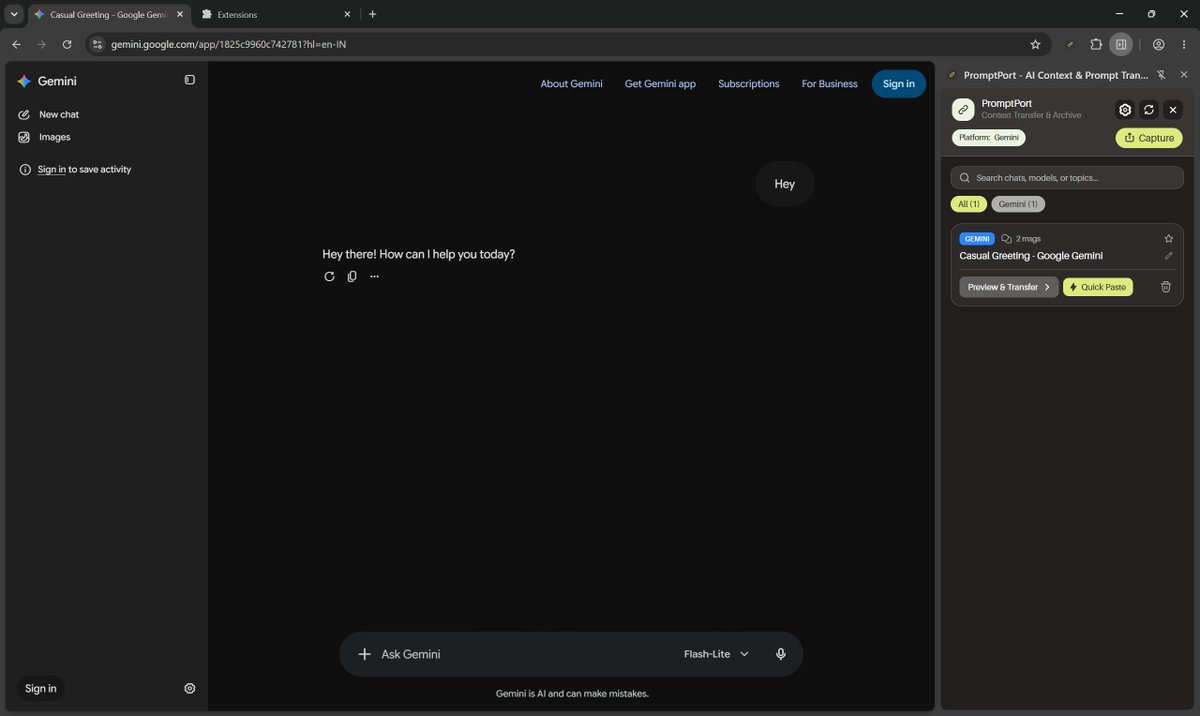The width and height of the screenshot is (1200, 716).
Task: Open About Gemini link
Action: click(x=572, y=84)
